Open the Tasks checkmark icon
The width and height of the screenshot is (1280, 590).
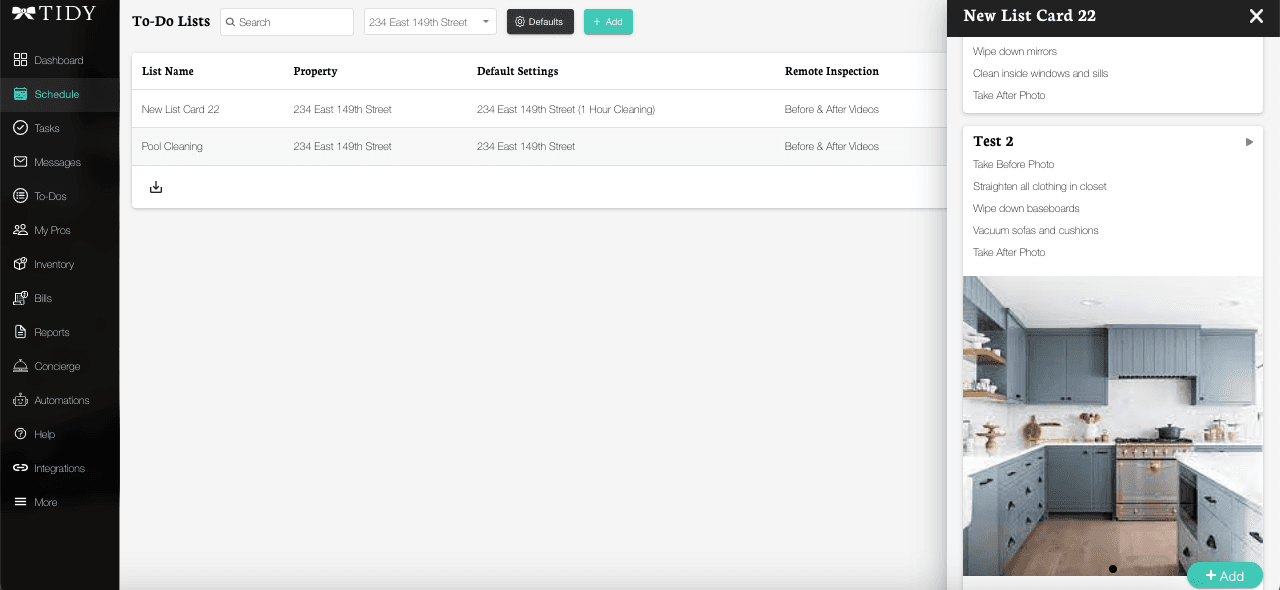pyautogui.click(x=20, y=128)
